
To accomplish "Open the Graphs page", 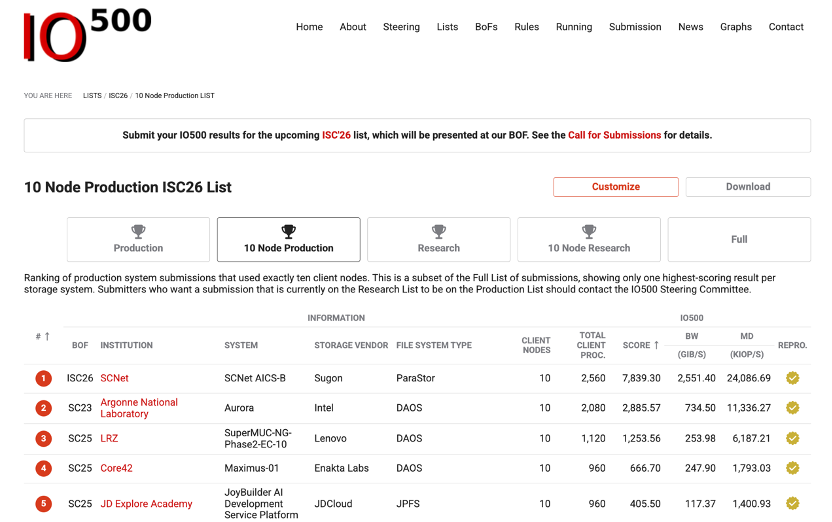I will tap(736, 27).
